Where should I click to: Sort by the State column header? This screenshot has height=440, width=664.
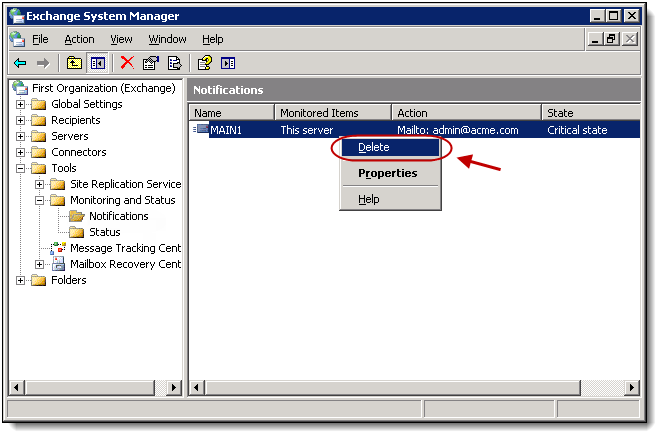point(591,113)
